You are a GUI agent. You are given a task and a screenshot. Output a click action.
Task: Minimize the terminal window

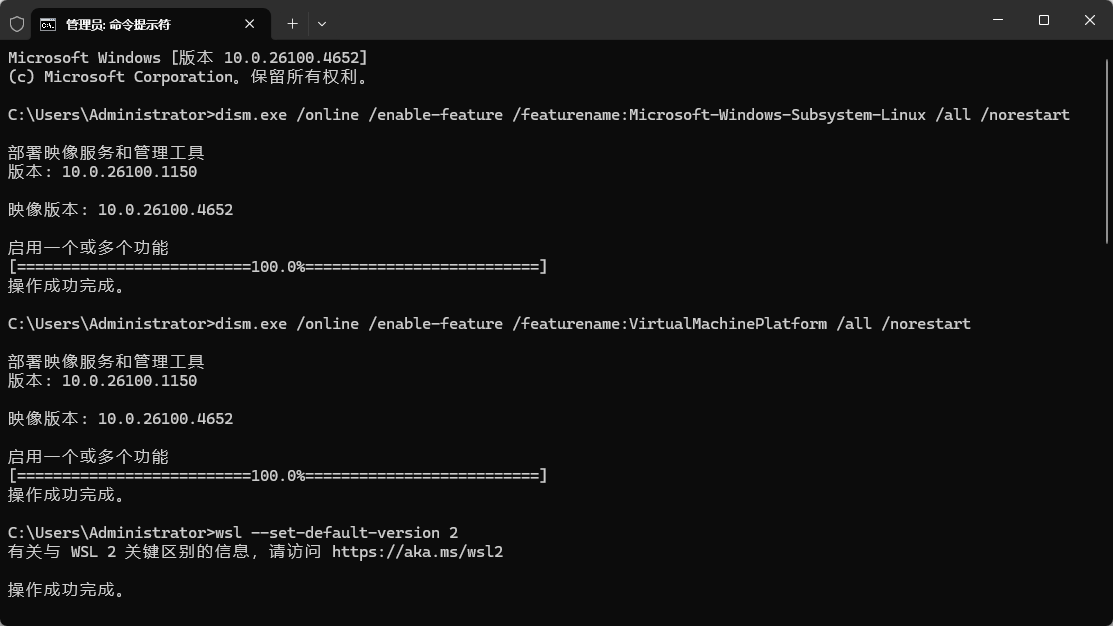[998, 20]
